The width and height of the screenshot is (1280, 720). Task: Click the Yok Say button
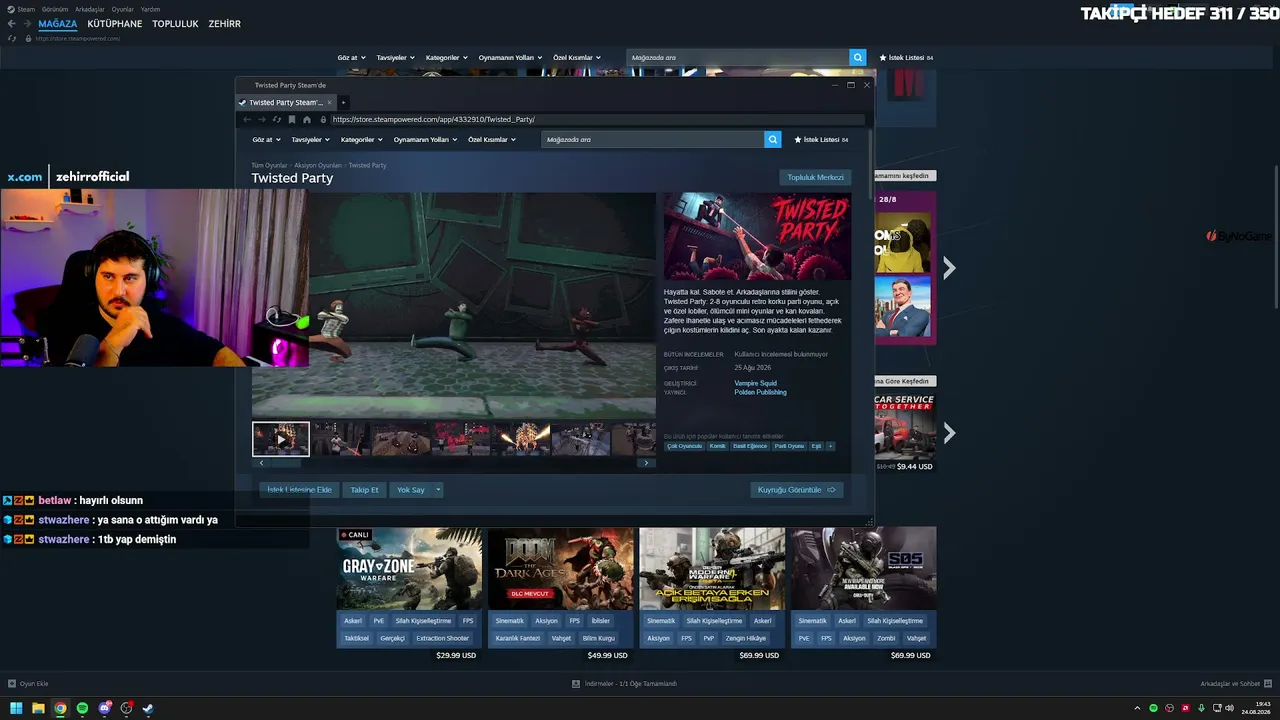[x=411, y=490]
